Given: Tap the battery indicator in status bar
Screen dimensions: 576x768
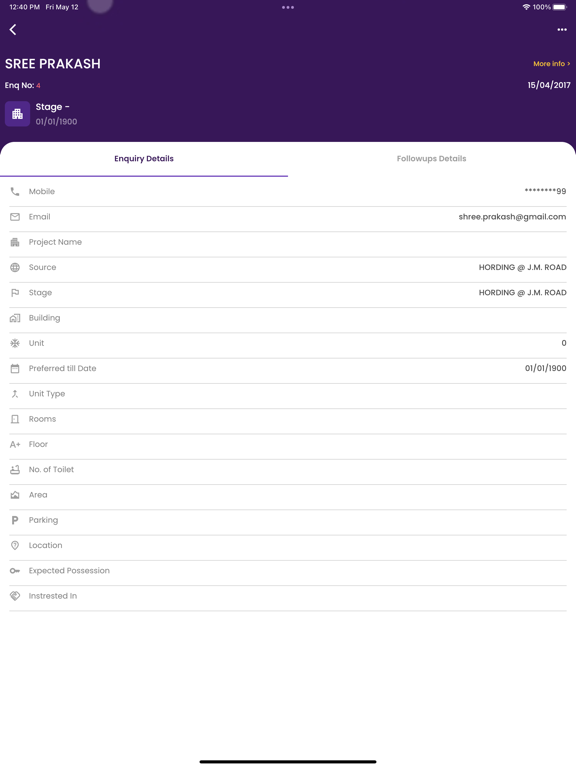Looking at the screenshot, I should (560, 7).
